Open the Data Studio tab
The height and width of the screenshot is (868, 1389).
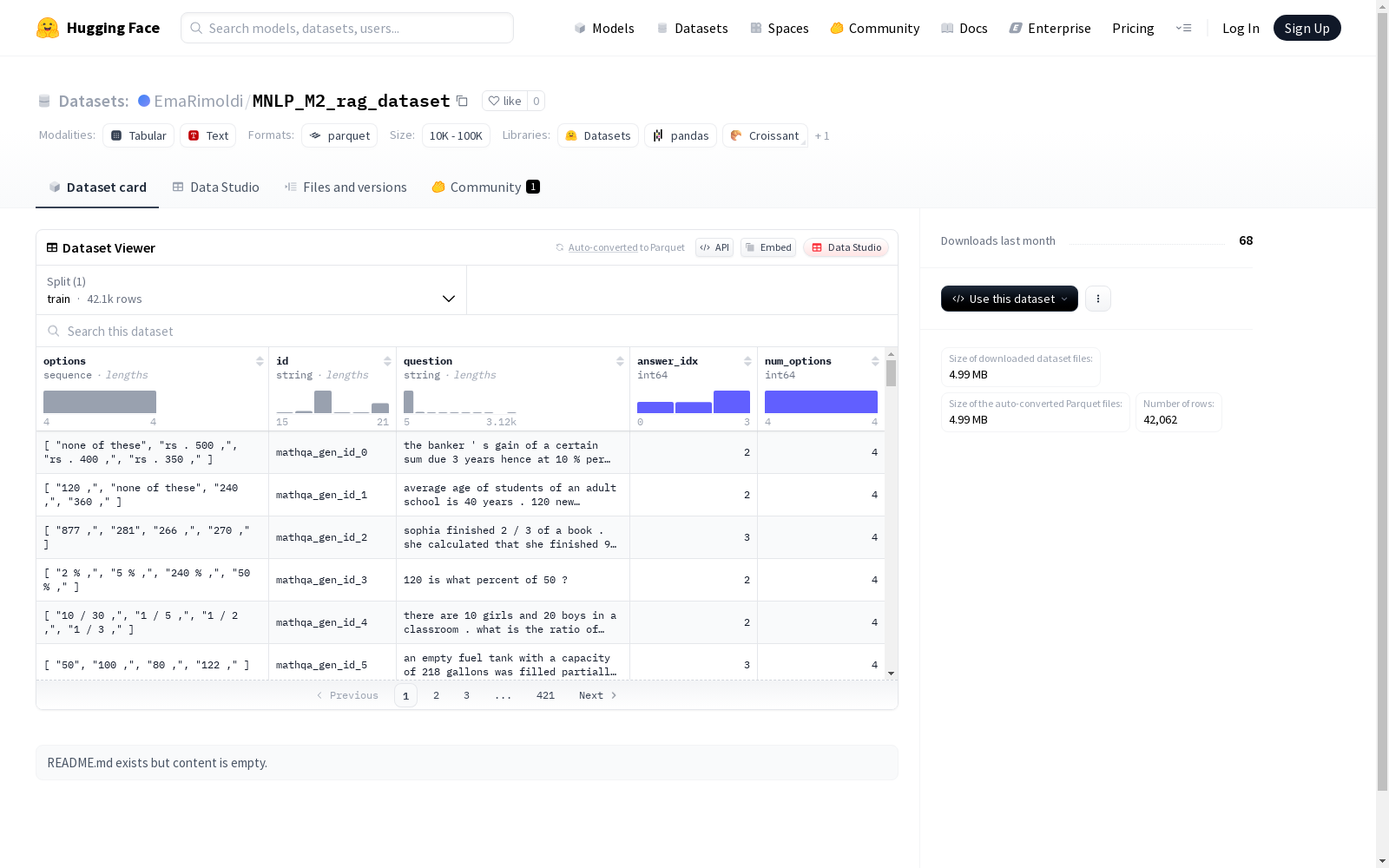point(215,187)
